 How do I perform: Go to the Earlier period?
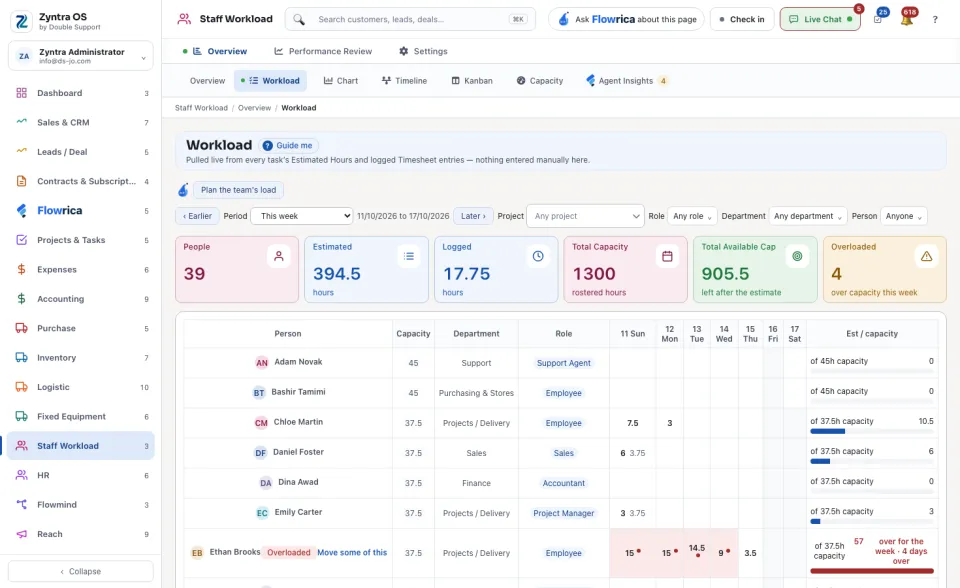(197, 216)
